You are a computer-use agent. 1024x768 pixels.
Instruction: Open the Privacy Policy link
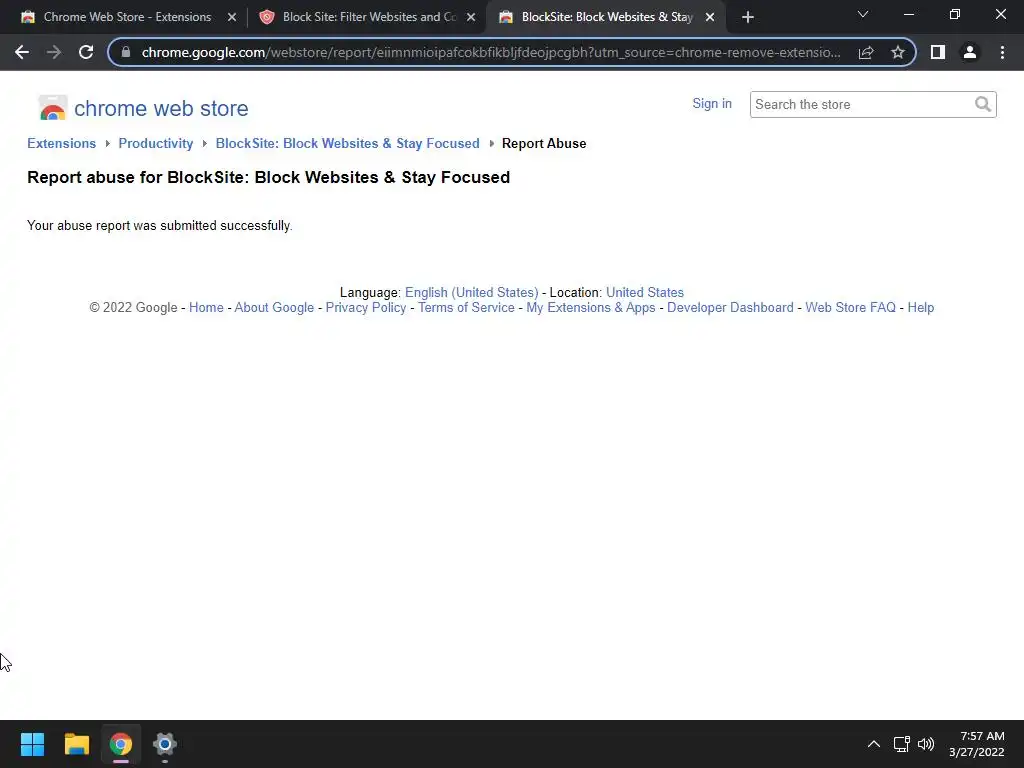click(366, 308)
